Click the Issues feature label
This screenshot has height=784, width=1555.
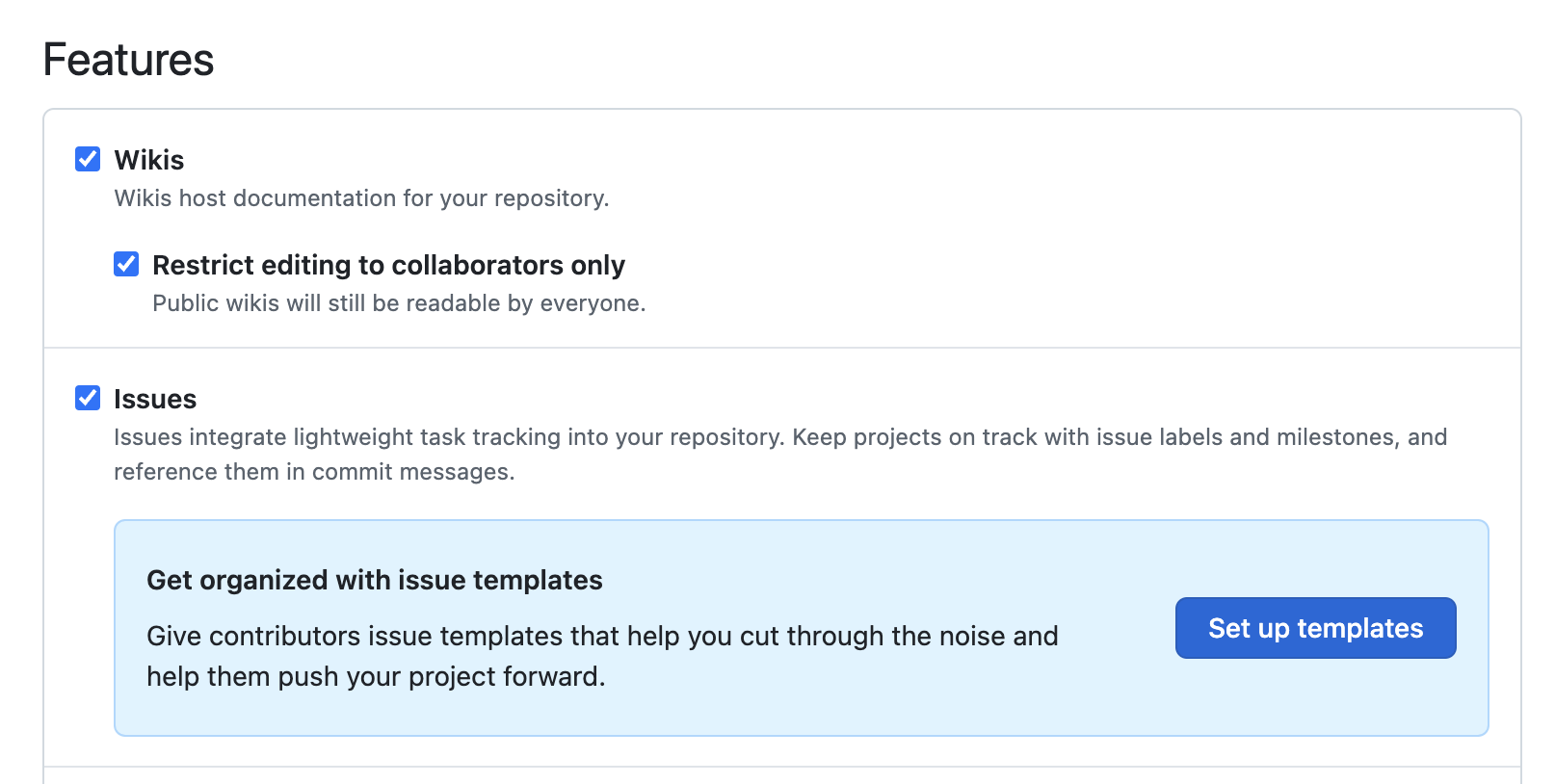click(x=155, y=399)
